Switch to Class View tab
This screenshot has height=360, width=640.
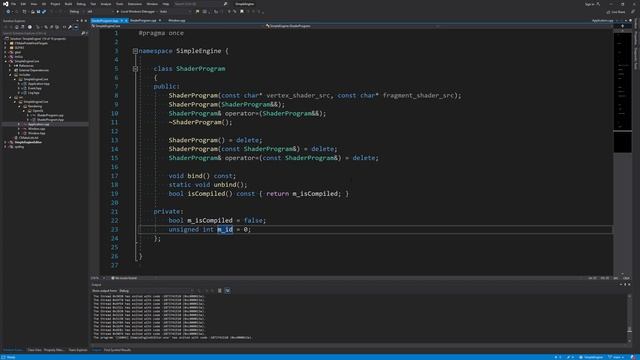coord(34,350)
